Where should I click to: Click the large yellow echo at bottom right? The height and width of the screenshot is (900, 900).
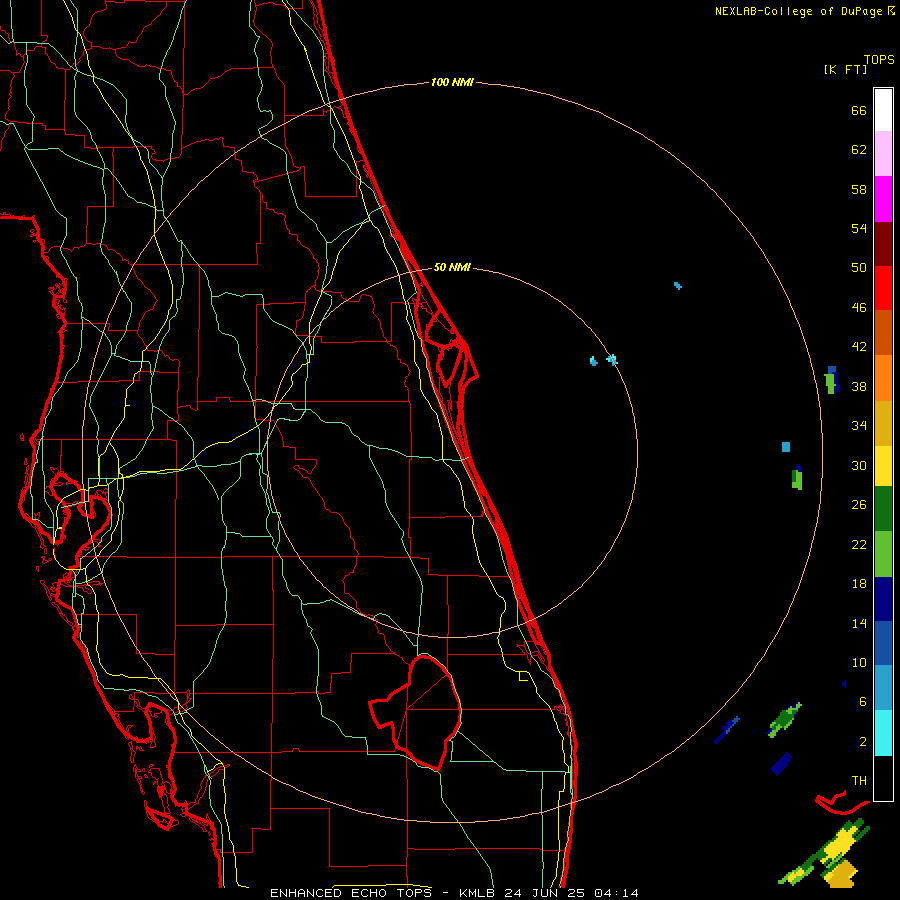(x=841, y=843)
